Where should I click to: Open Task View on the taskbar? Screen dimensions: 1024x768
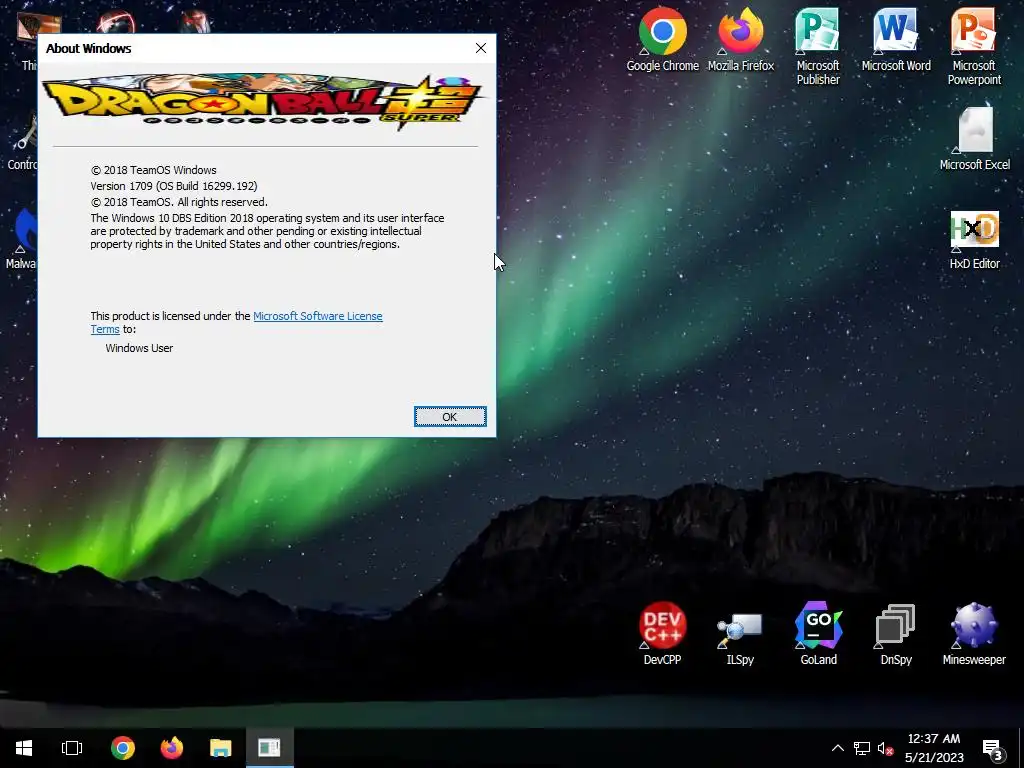point(72,748)
